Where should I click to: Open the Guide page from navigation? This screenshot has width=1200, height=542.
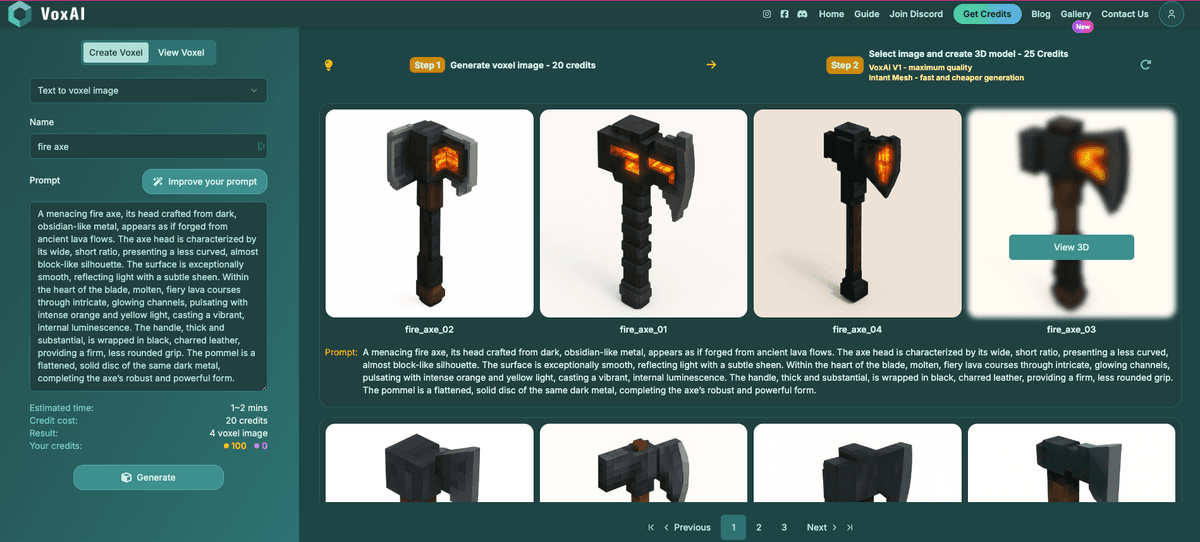point(866,14)
